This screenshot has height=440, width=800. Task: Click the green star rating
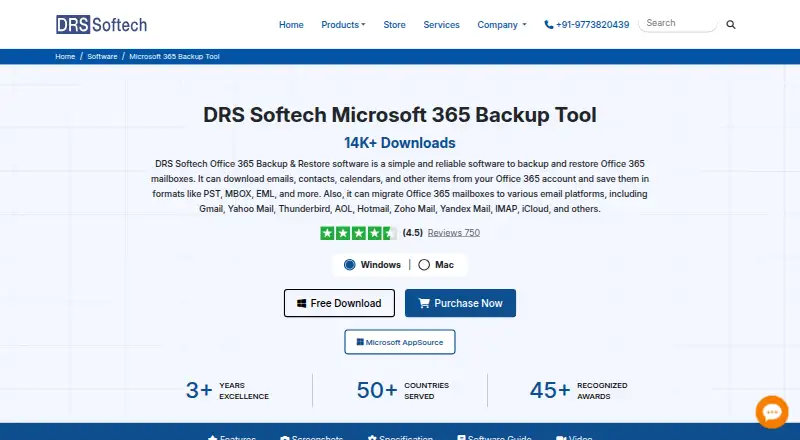(x=358, y=233)
